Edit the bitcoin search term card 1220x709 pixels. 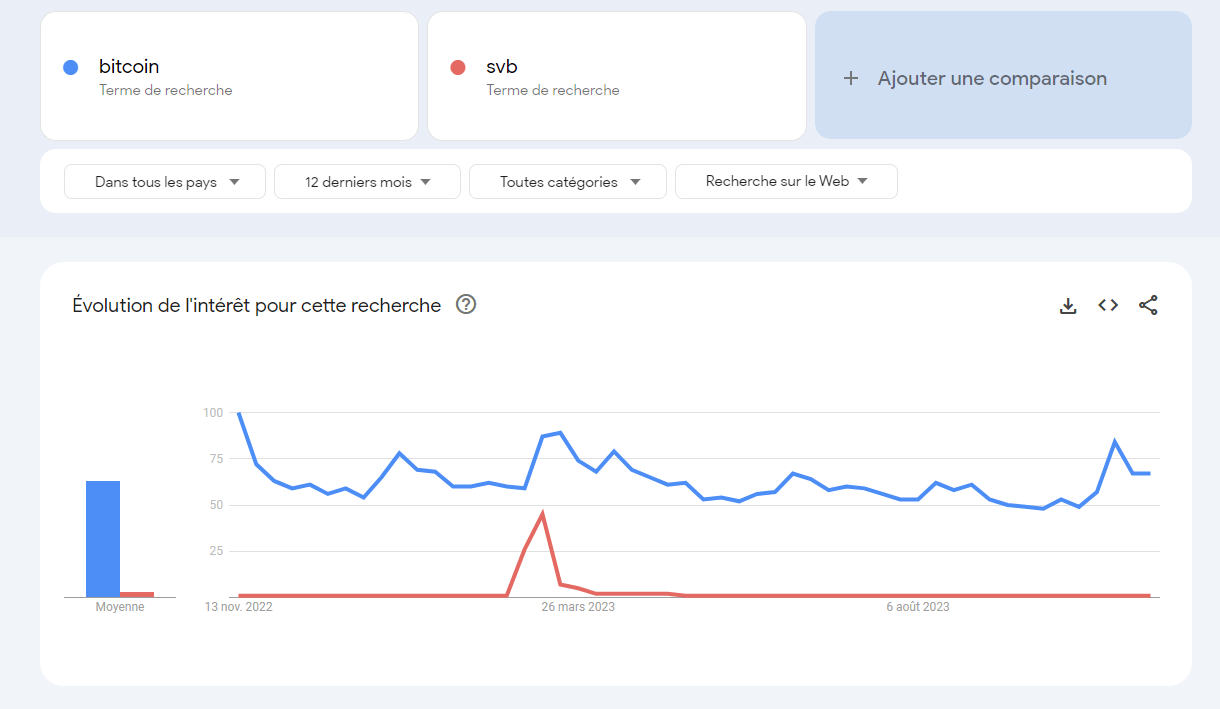pos(229,76)
